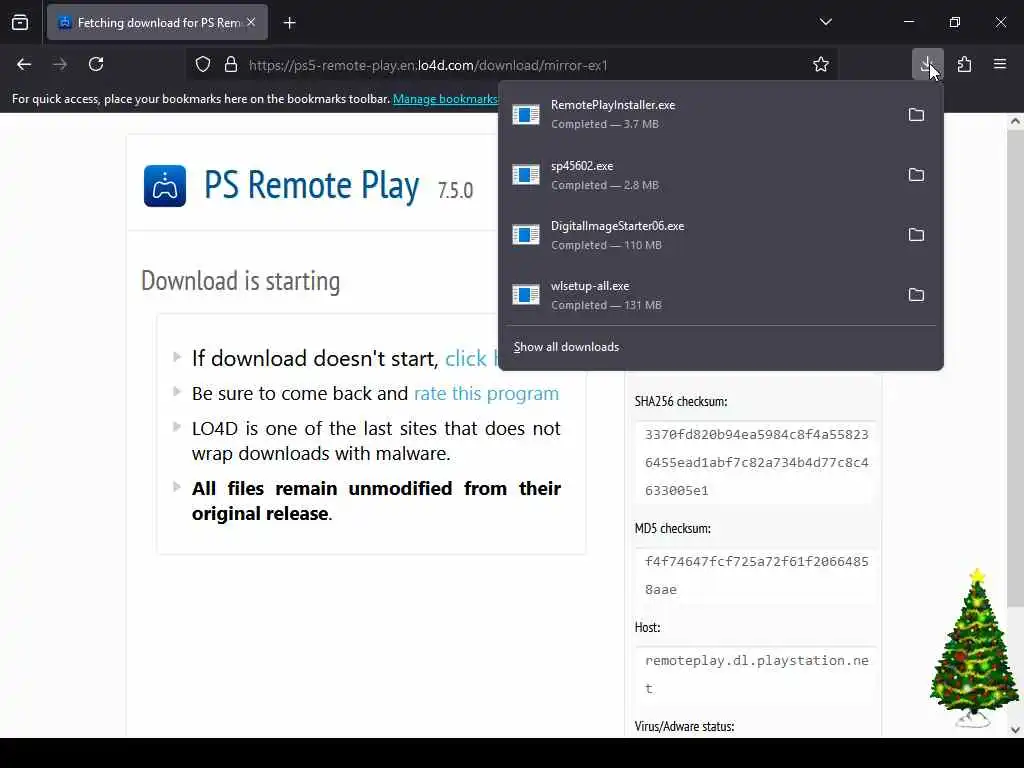This screenshot has height=768, width=1024.
Task: Click the DigitalImageStarter06.exe file type icon
Action: (x=526, y=235)
